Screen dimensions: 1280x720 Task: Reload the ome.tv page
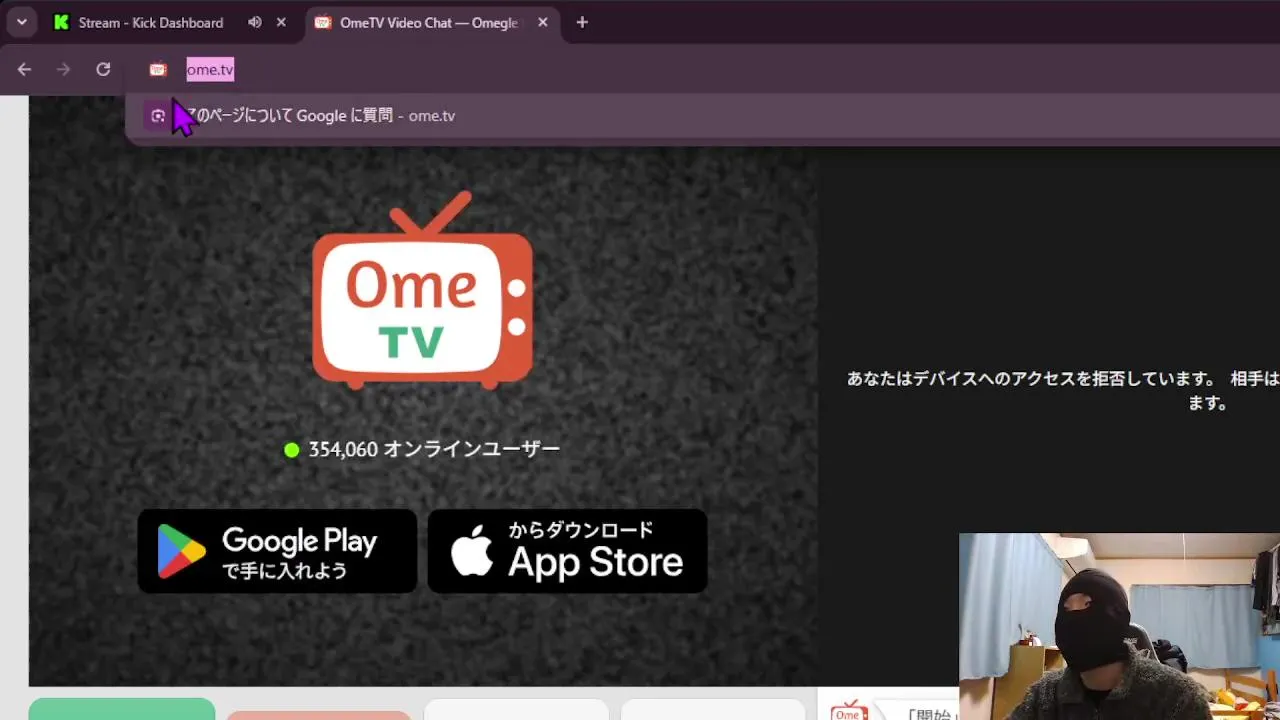coord(103,69)
